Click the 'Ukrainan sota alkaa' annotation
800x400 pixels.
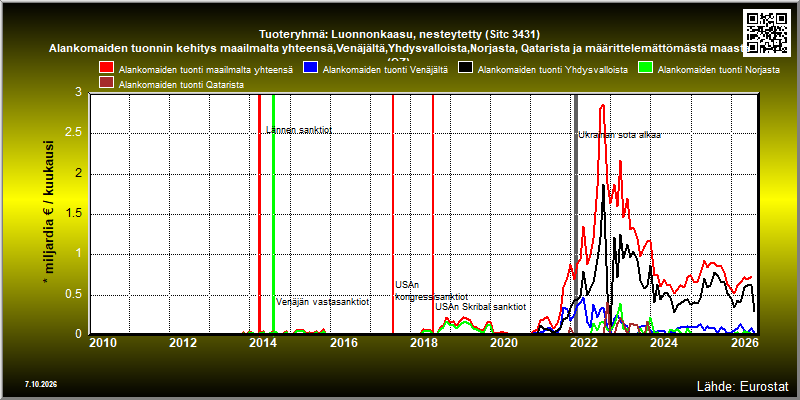click(619, 136)
